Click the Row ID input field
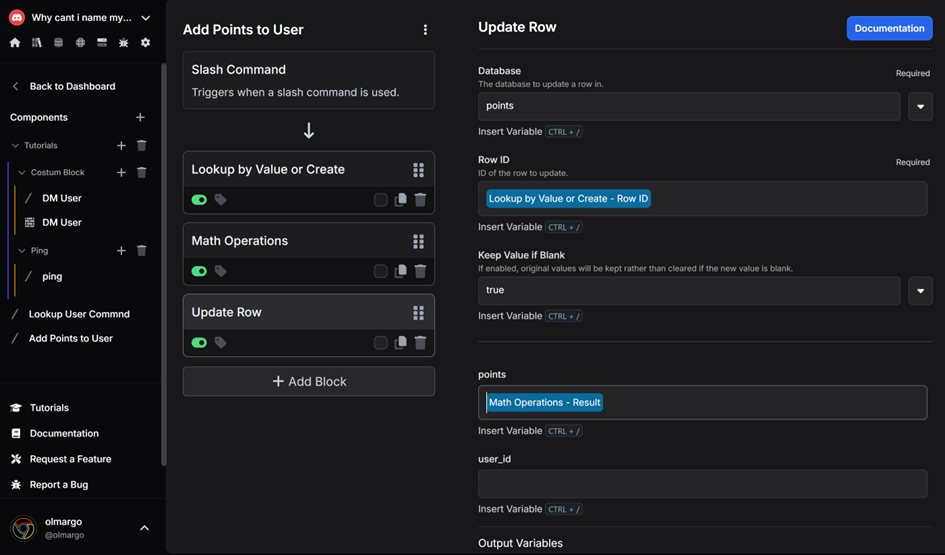945x555 pixels. pyautogui.click(x=702, y=199)
